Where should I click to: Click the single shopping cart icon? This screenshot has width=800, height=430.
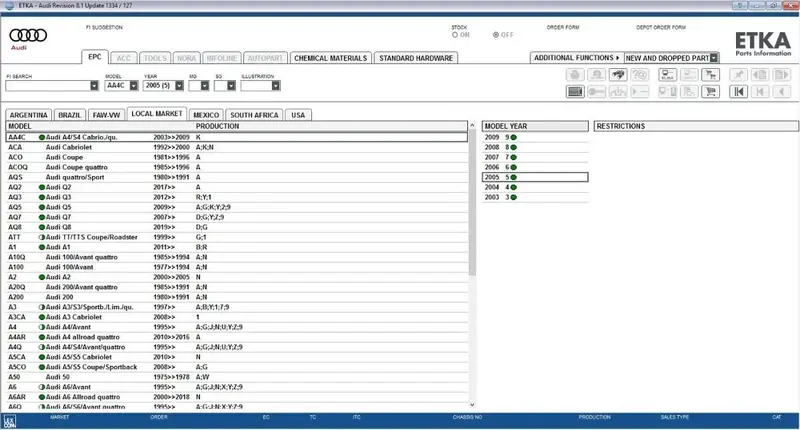tap(710, 92)
